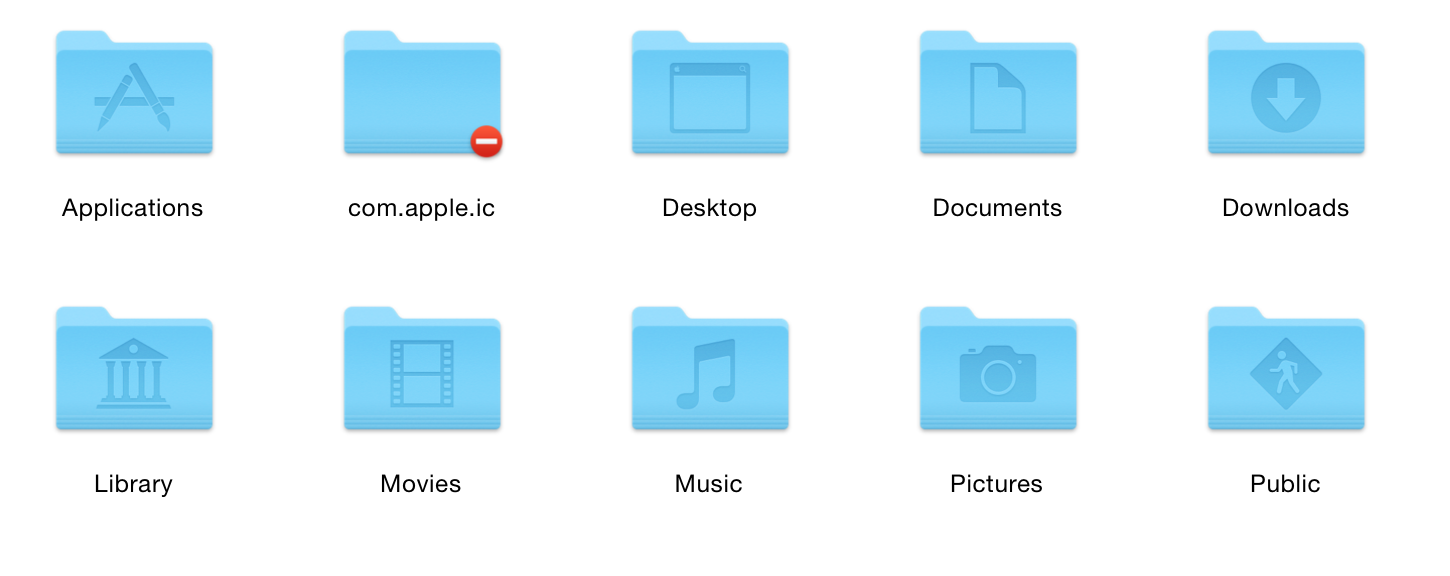Click the red no-access badge on com.apple.ic

(486, 142)
